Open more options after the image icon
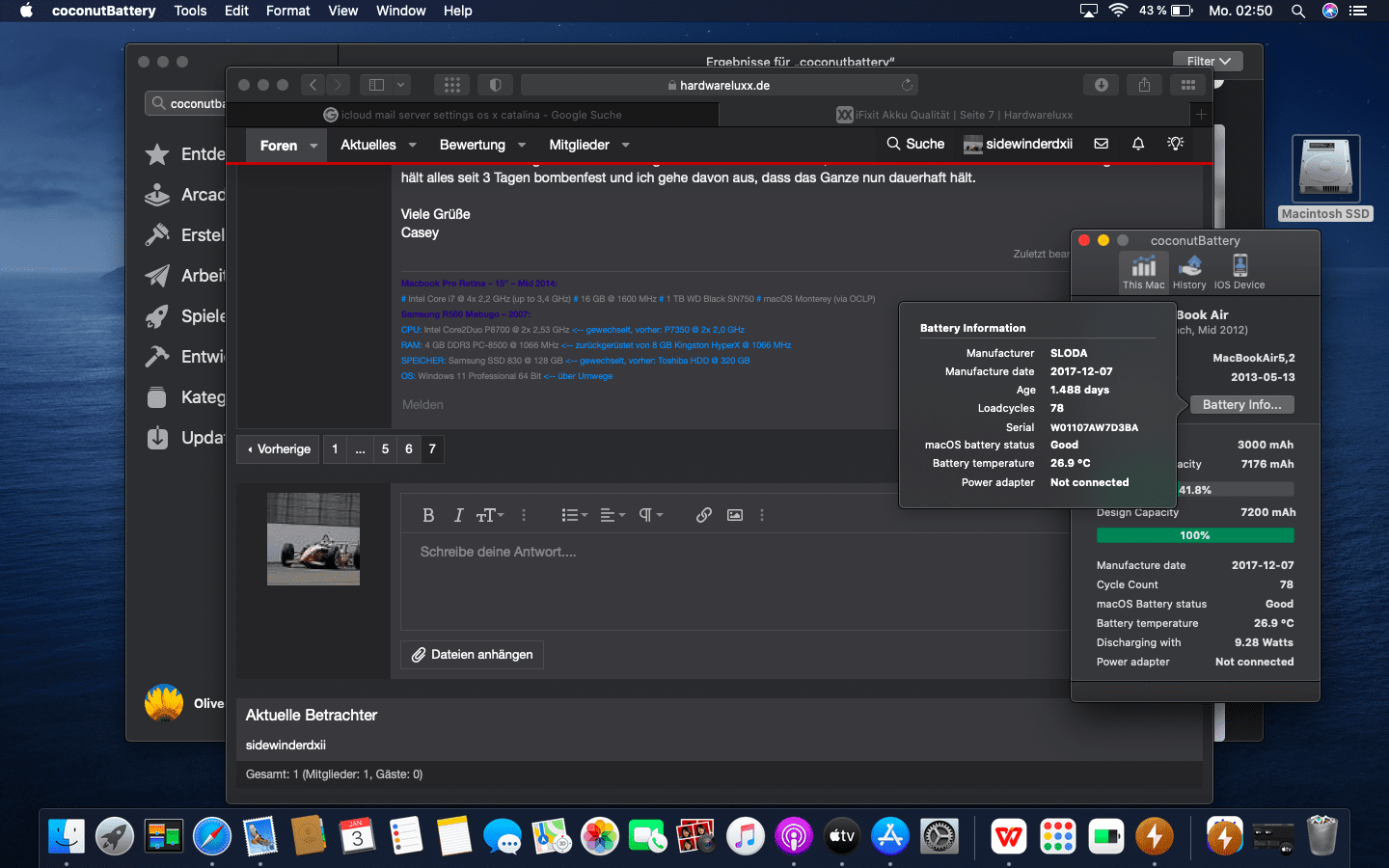Screen dimensions: 1389x868 [762, 515]
